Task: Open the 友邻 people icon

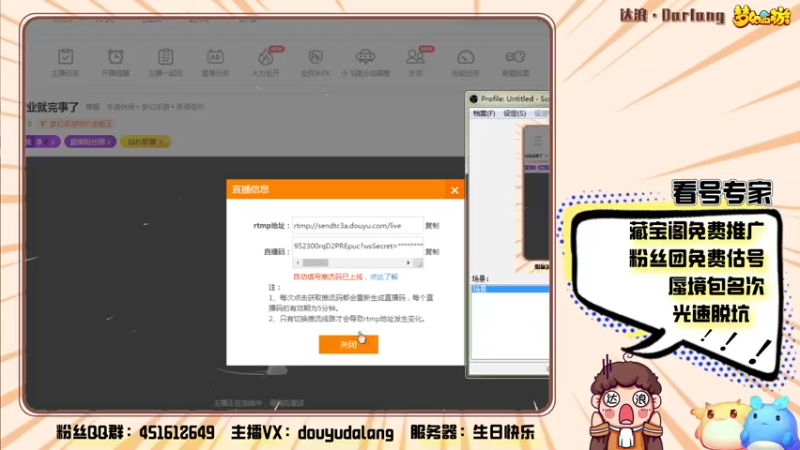Action: (415, 57)
